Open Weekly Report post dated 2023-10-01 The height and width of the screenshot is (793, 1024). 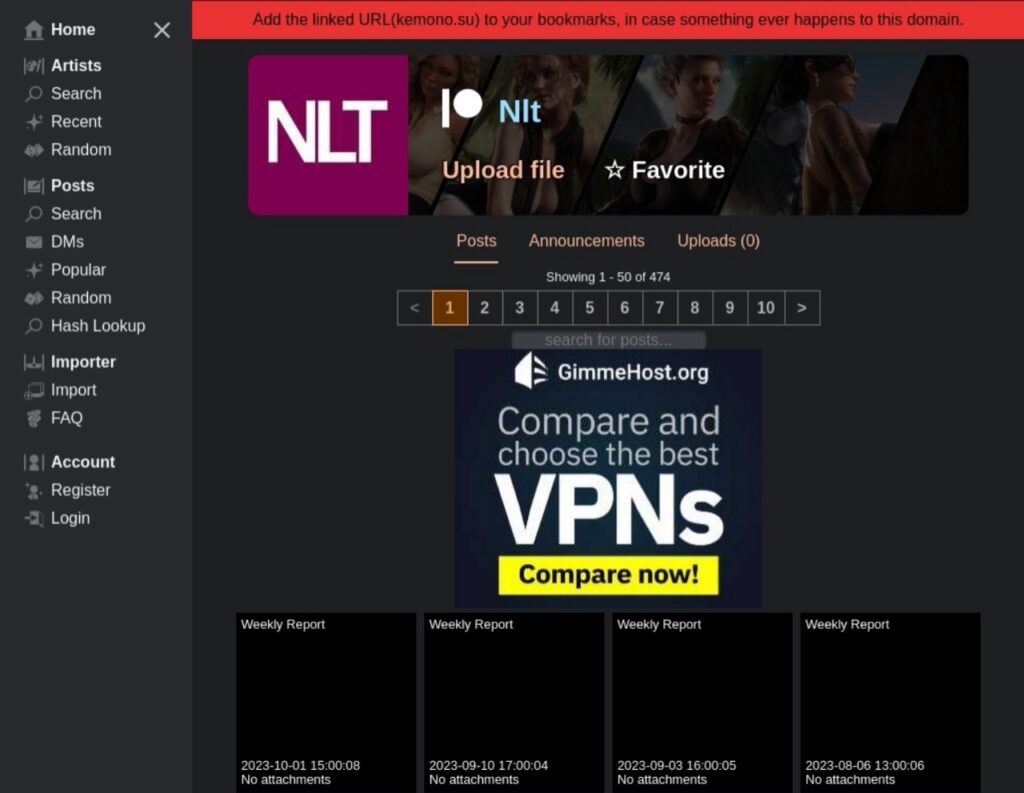point(326,702)
